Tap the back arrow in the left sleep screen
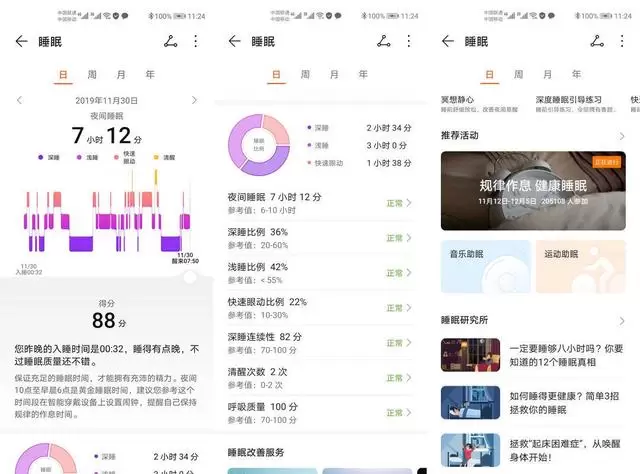Viewport: 640px width, 474px height. point(22,41)
